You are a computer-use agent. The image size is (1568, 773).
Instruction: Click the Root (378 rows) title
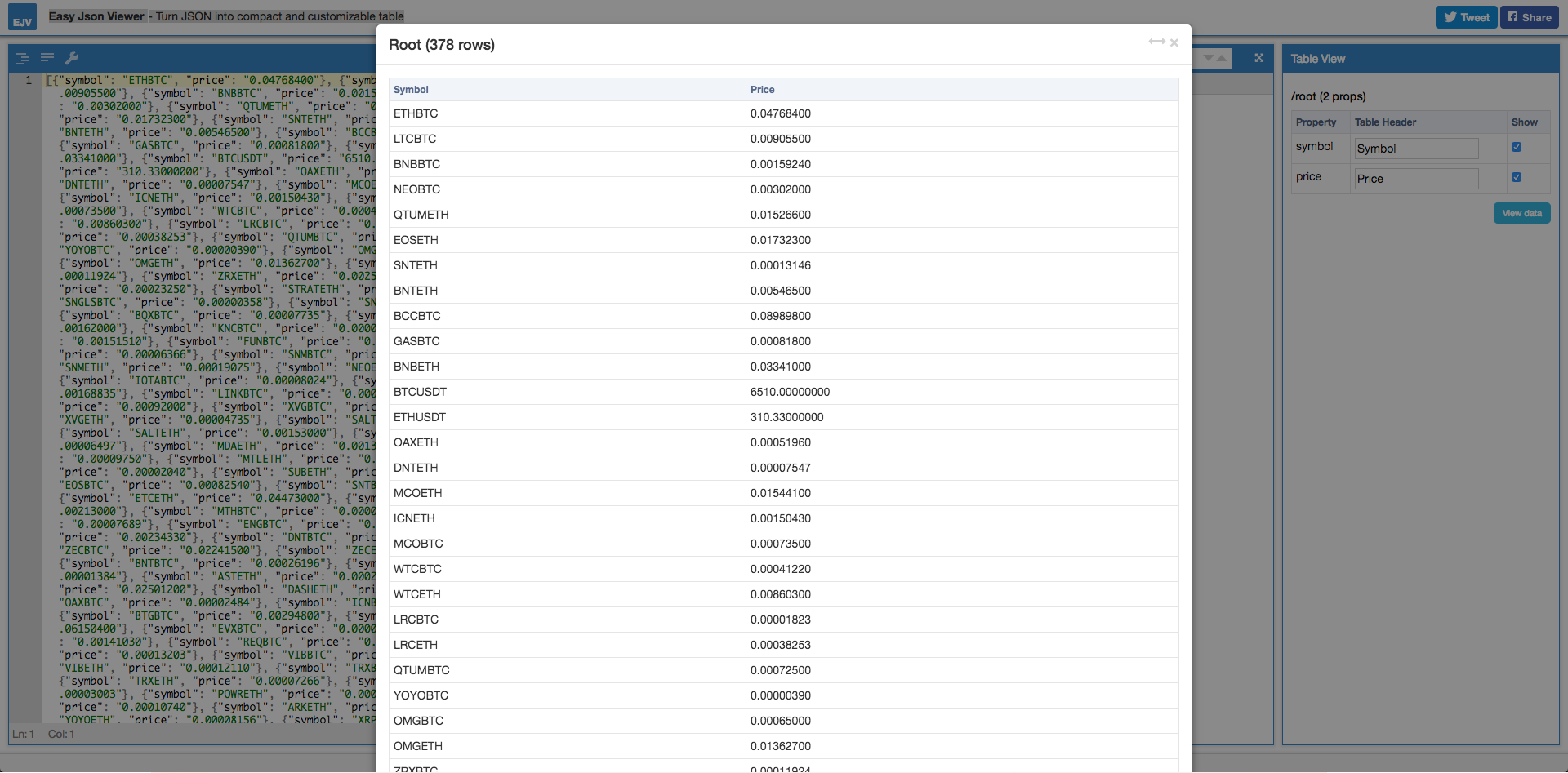442,45
